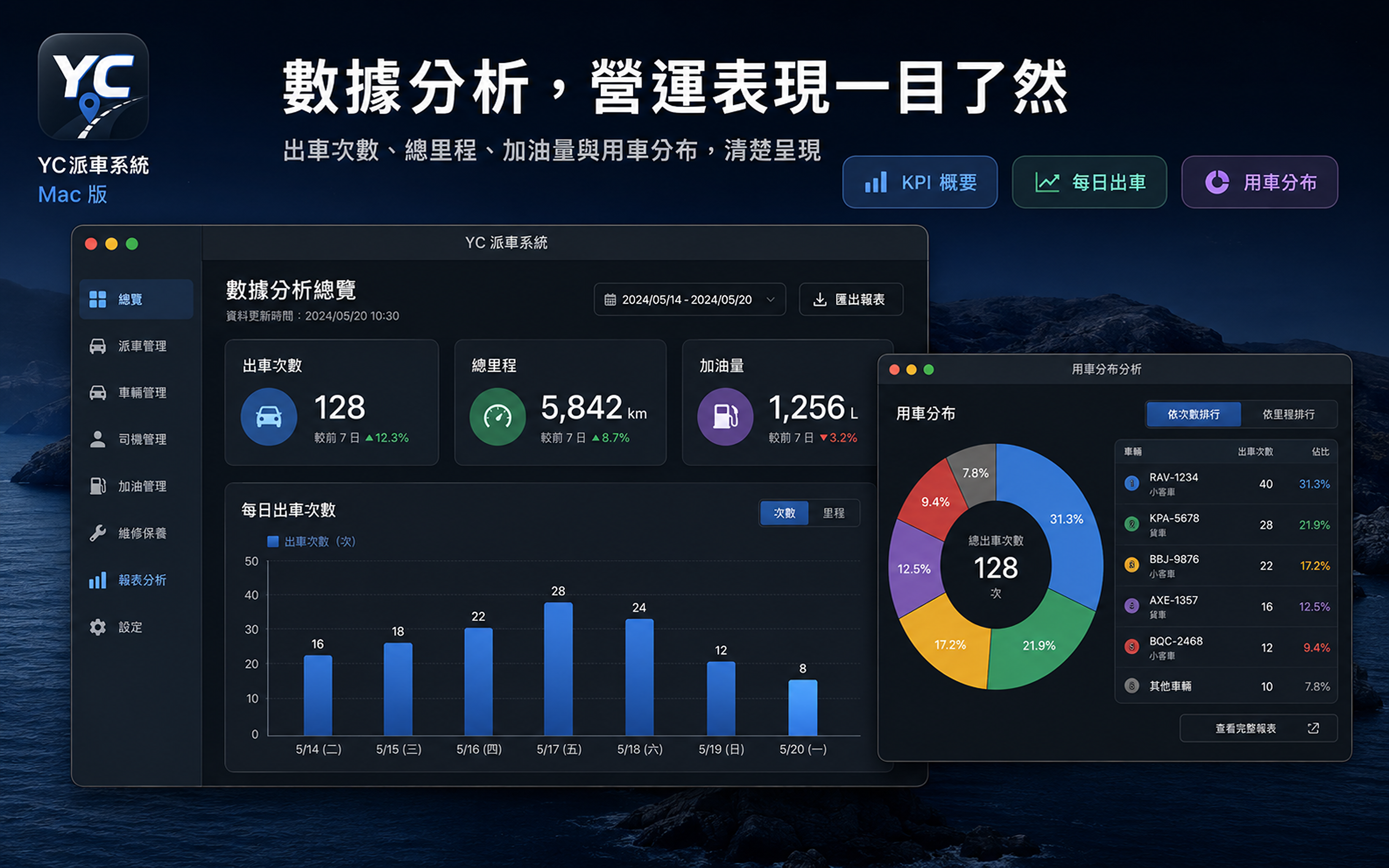Click the blue rank badge for RAV-1234
Image resolution: width=1389 pixels, height=868 pixels.
click(1131, 483)
